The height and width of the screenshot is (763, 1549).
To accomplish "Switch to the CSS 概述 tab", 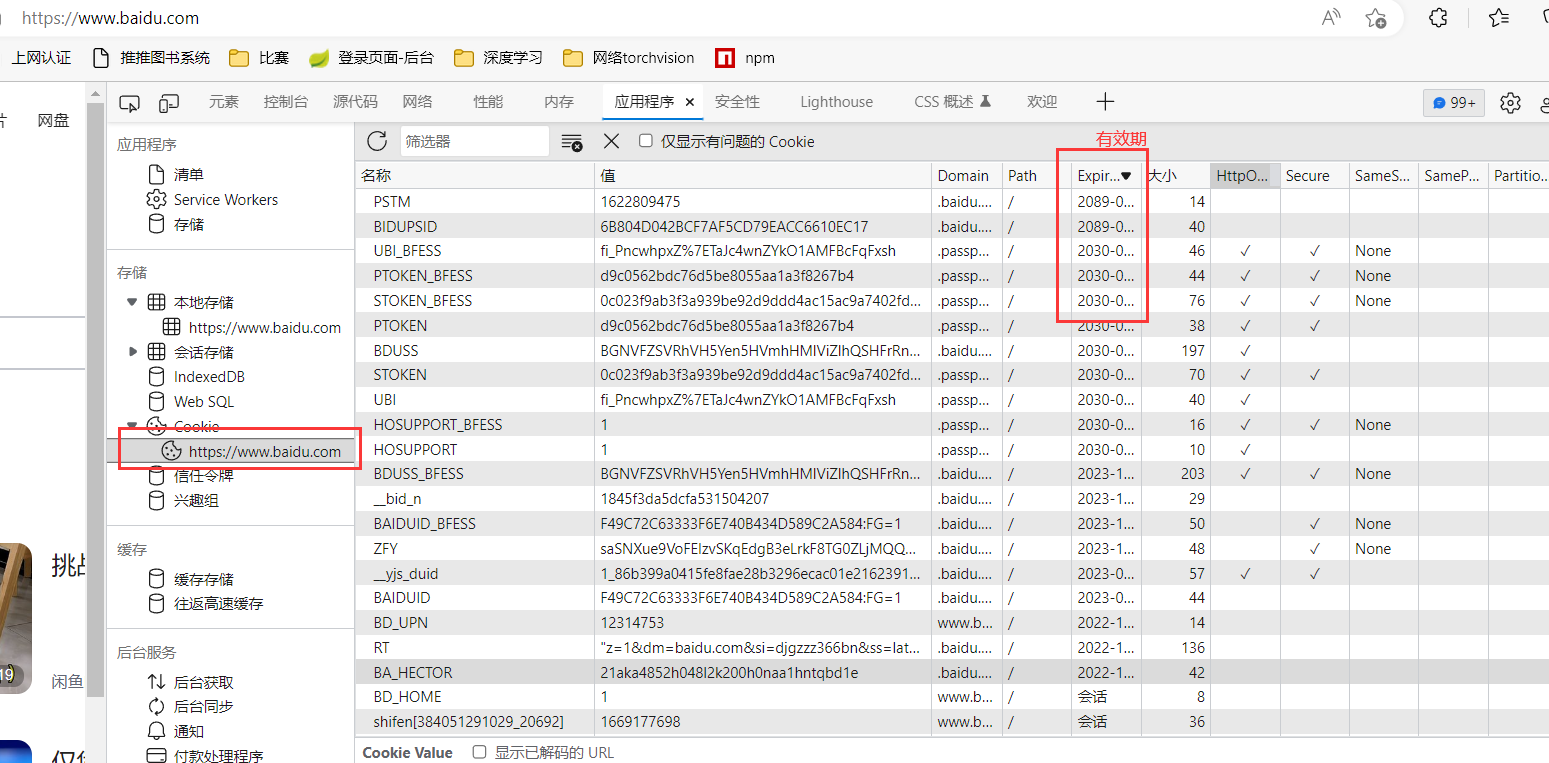I will tap(952, 102).
